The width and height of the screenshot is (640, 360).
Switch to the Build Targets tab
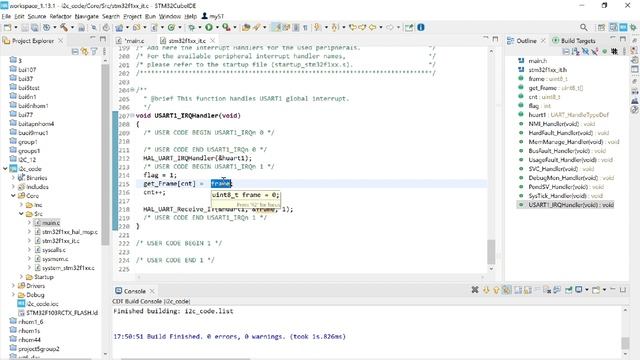tap(573, 41)
